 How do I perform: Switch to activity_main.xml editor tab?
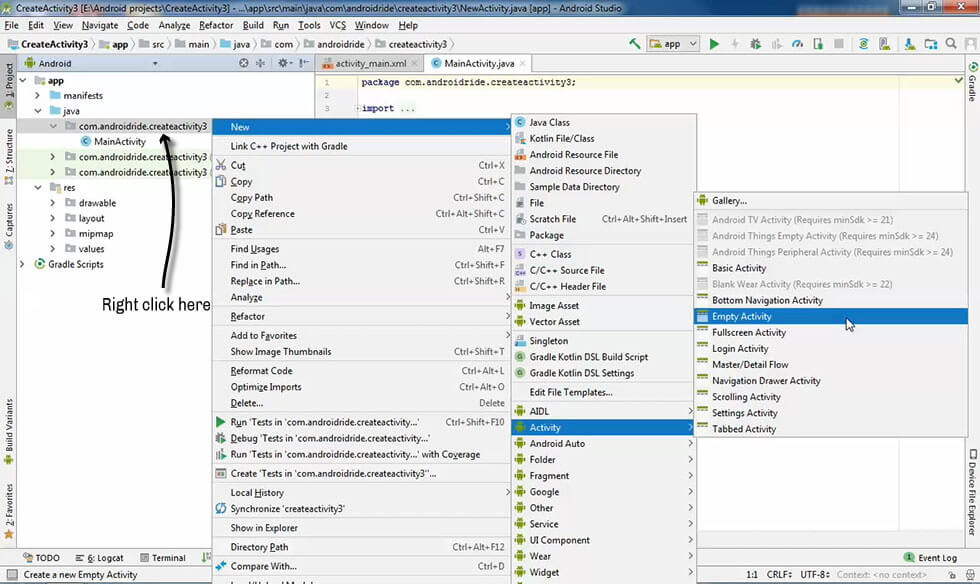[x=370, y=63]
